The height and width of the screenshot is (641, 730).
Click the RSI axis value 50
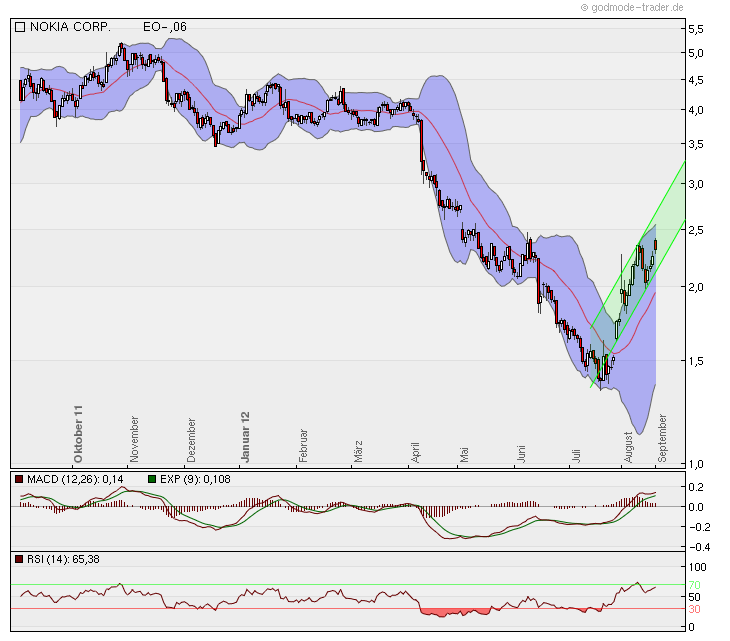click(695, 597)
